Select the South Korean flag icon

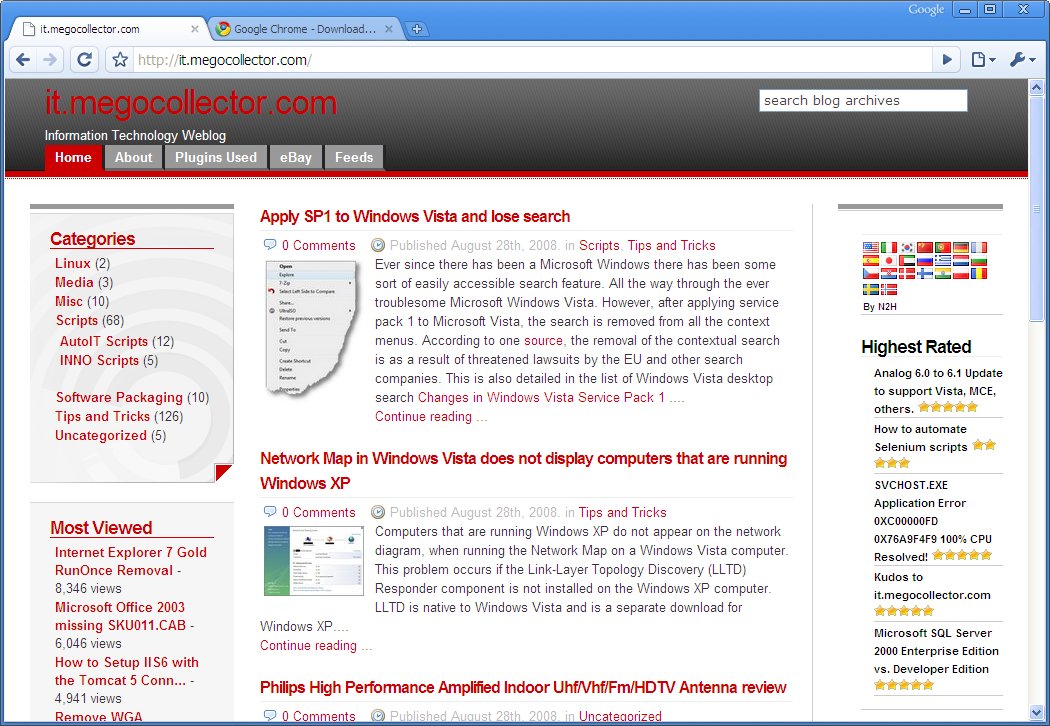[907, 247]
